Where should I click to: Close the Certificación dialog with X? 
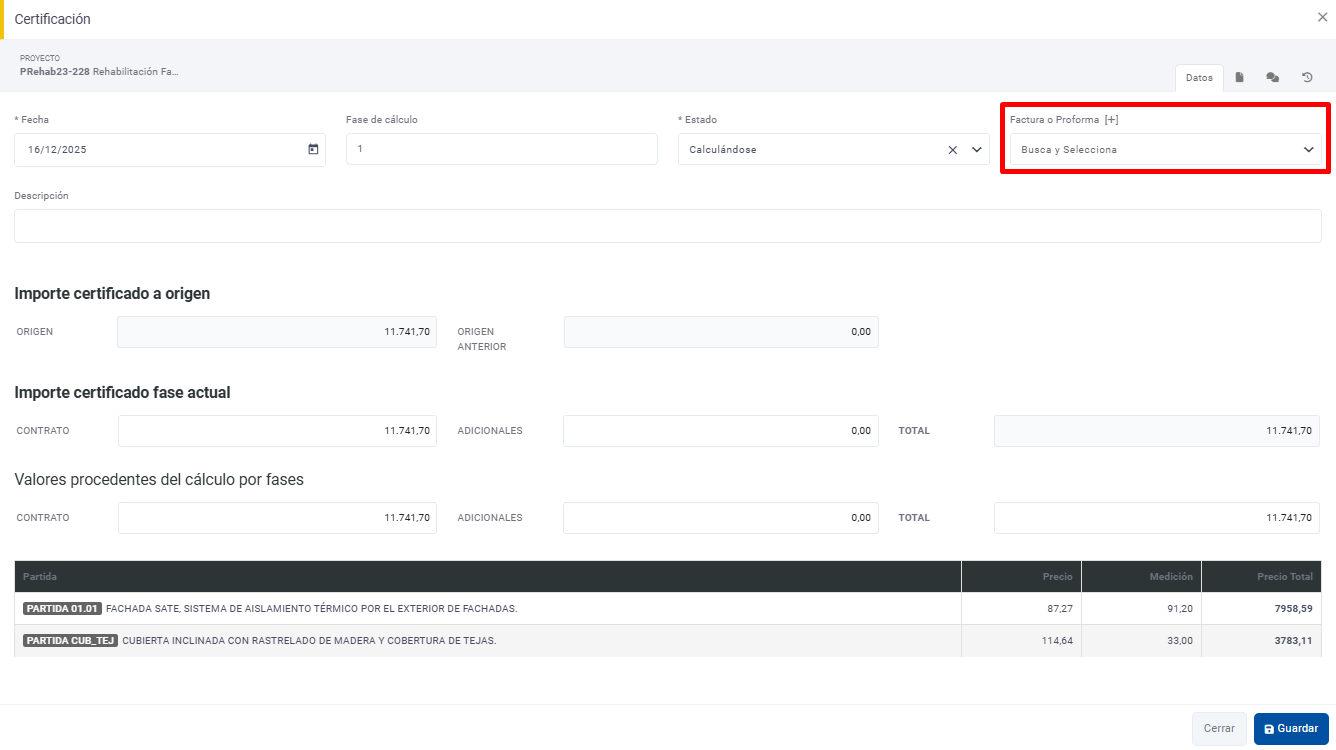(1322, 18)
